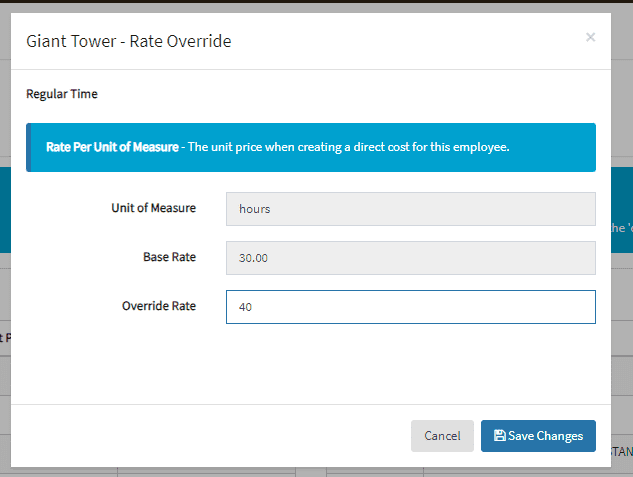Click bold "Rate Per Unit of Measure" banner text

(x=112, y=147)
